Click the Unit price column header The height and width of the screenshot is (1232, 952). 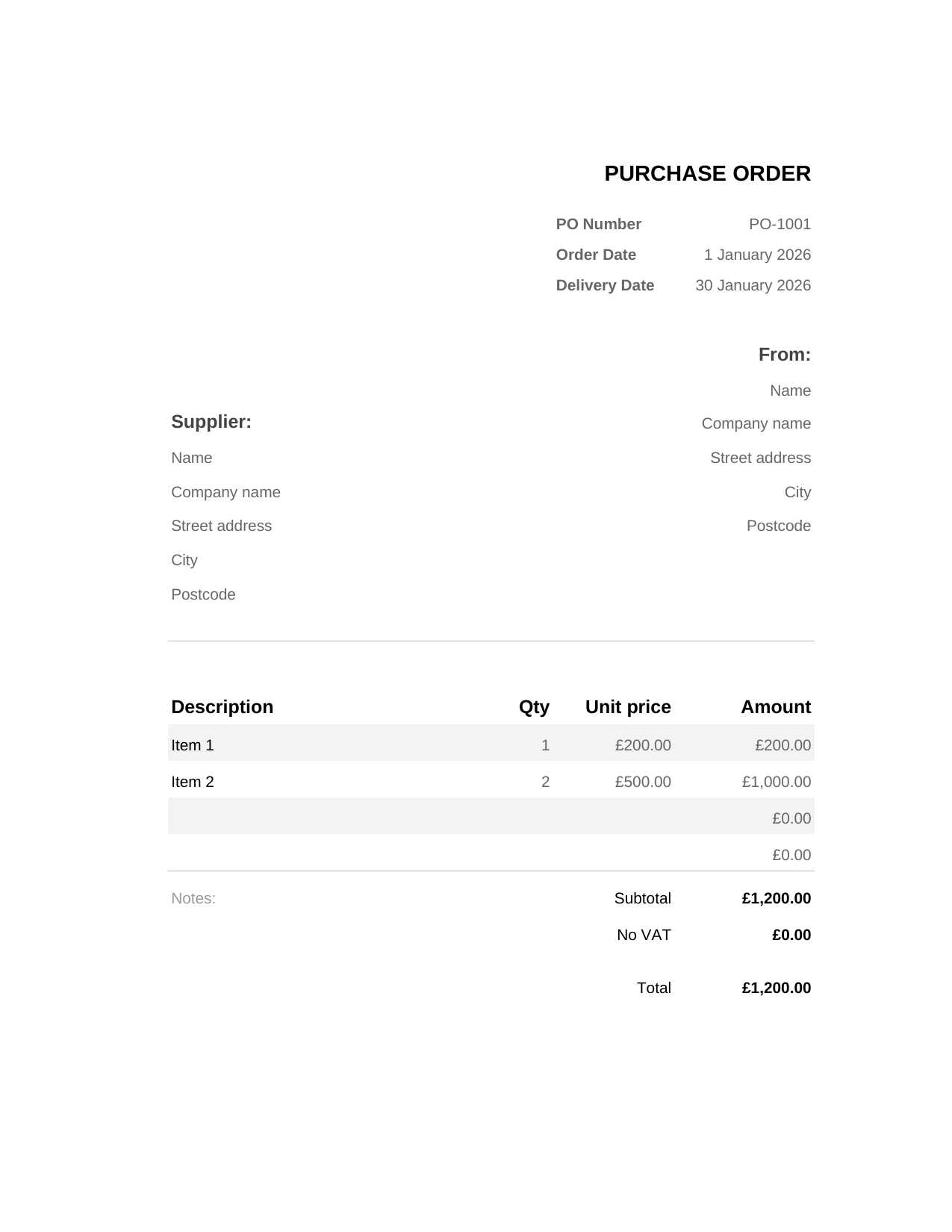(628, 707)
